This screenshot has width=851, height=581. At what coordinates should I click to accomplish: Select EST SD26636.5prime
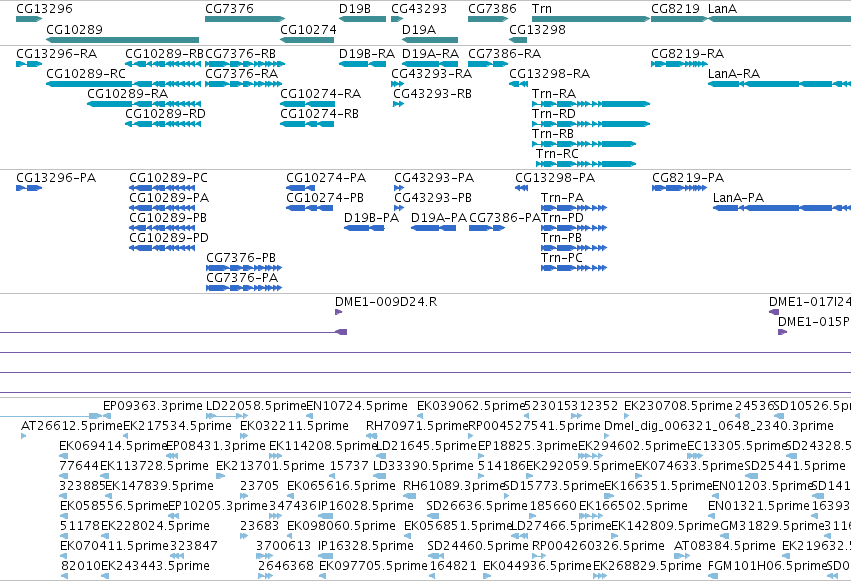point(477,506)
